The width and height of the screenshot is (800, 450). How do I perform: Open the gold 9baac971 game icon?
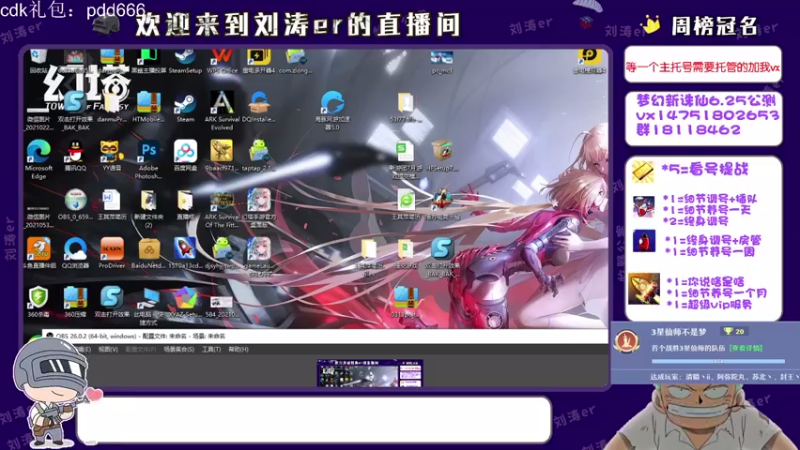[222, 156]
